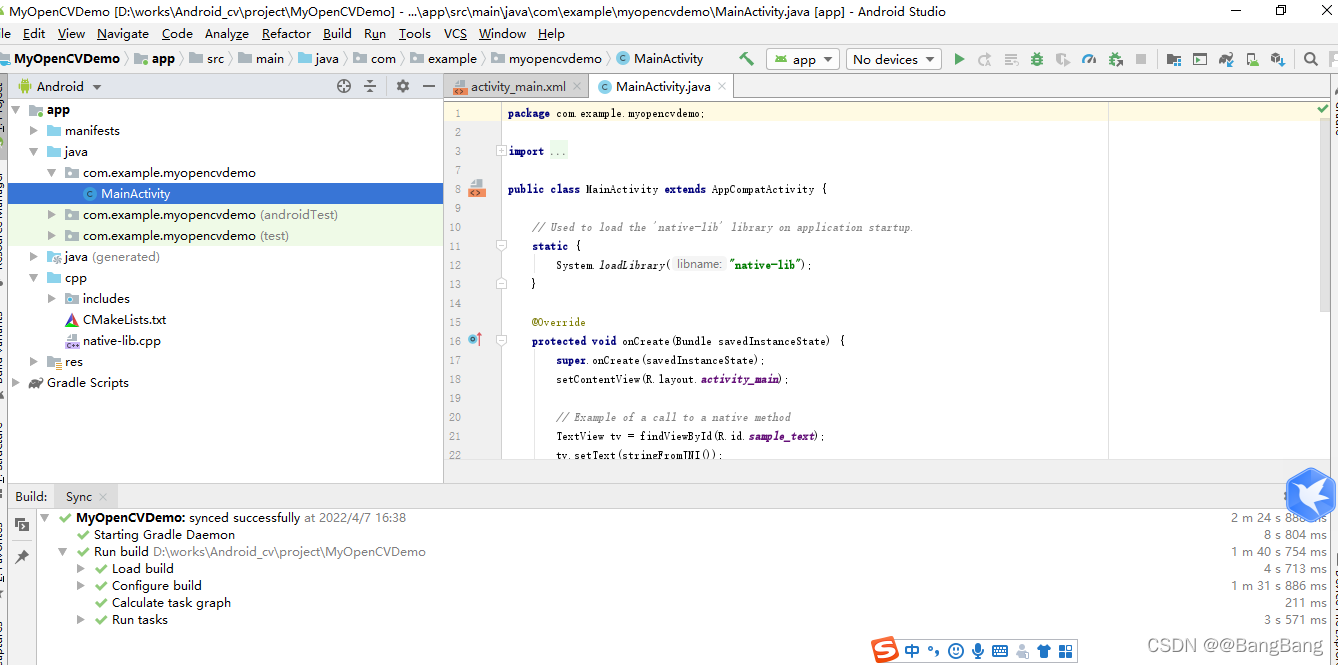Click gutter related XML file icon at line 8
Viewport: 1338px width, 665px height.
[x=477, y=189]
